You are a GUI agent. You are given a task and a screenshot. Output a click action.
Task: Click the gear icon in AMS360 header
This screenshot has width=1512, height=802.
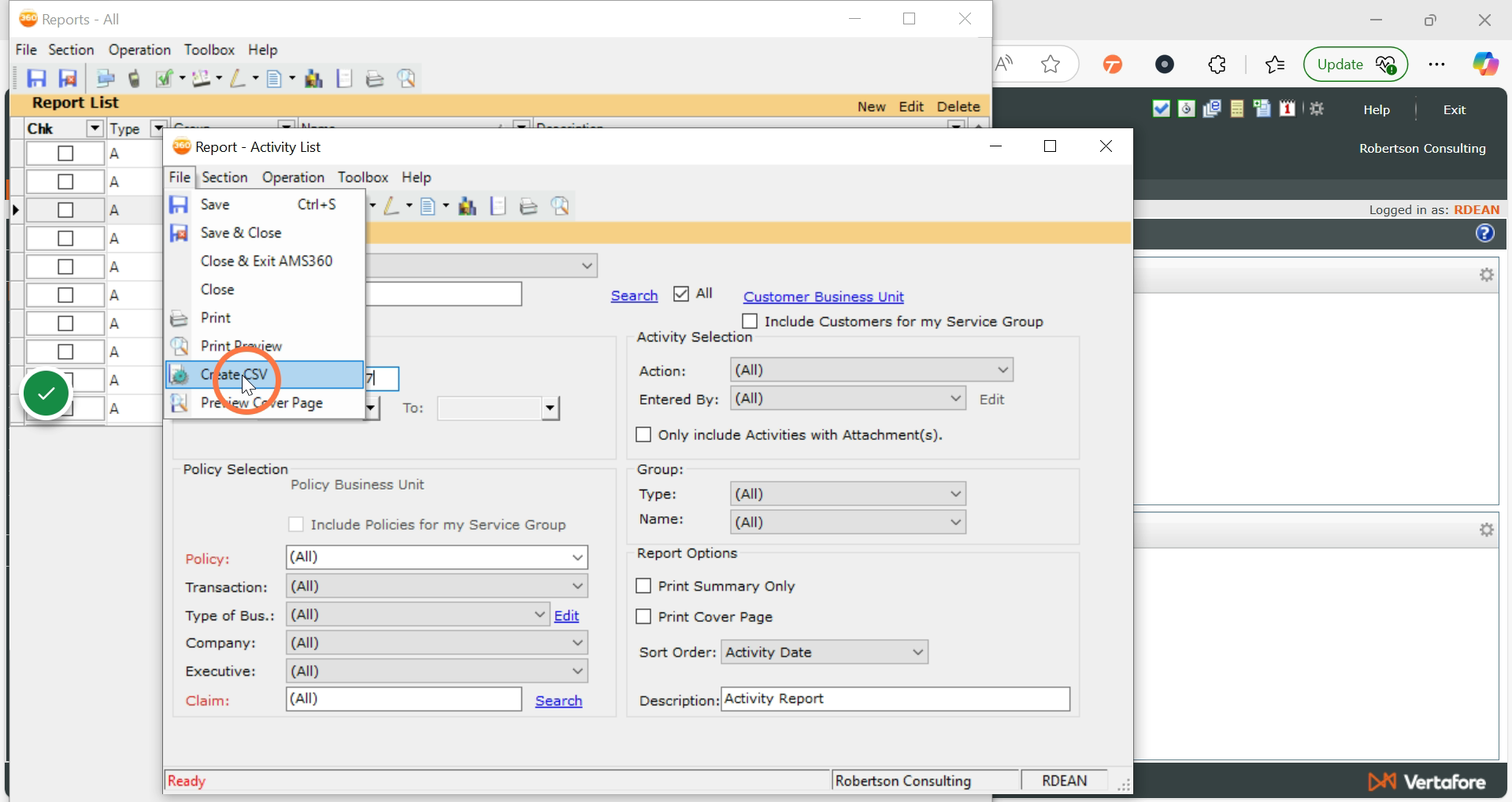pyautogui.click(x=1317, y=109)
